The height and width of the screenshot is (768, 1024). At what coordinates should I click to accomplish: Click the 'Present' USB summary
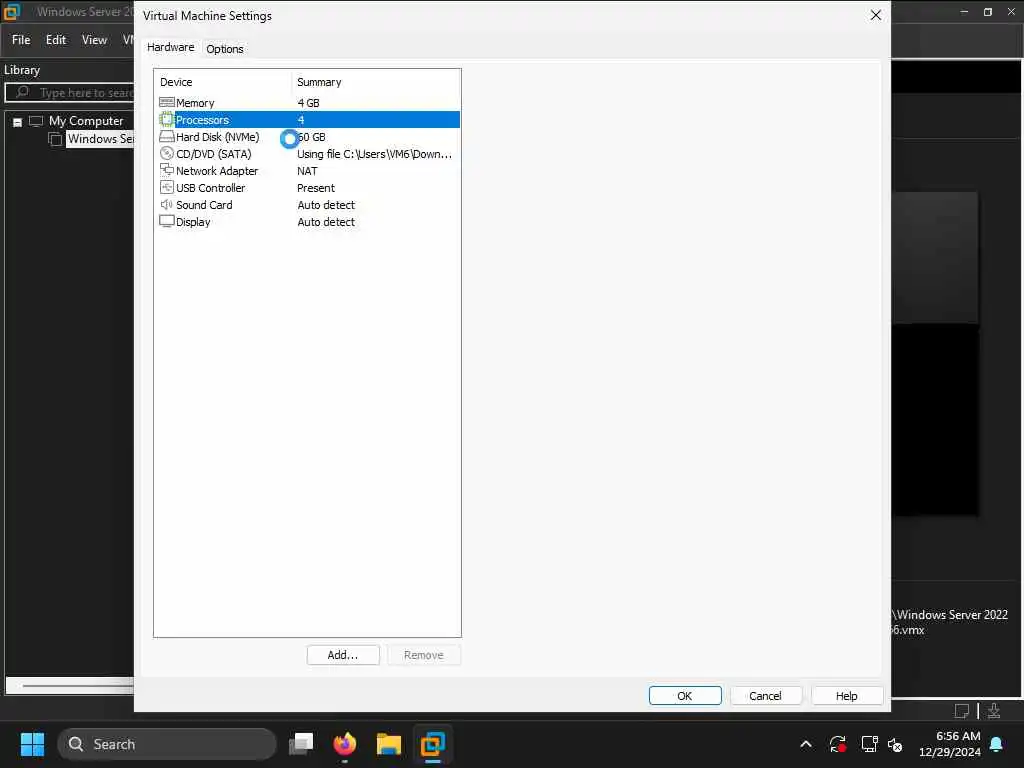pyautogui.click(x=315, y=187)
